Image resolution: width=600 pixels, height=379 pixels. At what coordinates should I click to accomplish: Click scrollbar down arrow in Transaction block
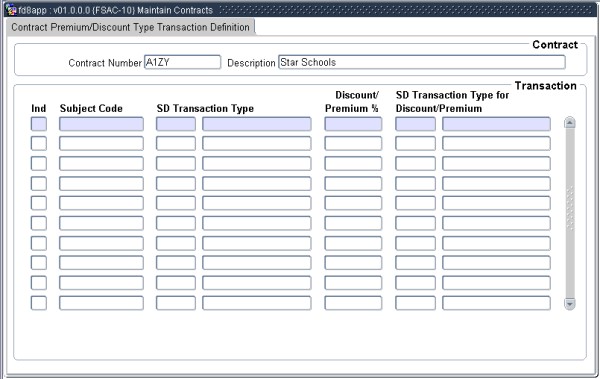tap(570, 304)
